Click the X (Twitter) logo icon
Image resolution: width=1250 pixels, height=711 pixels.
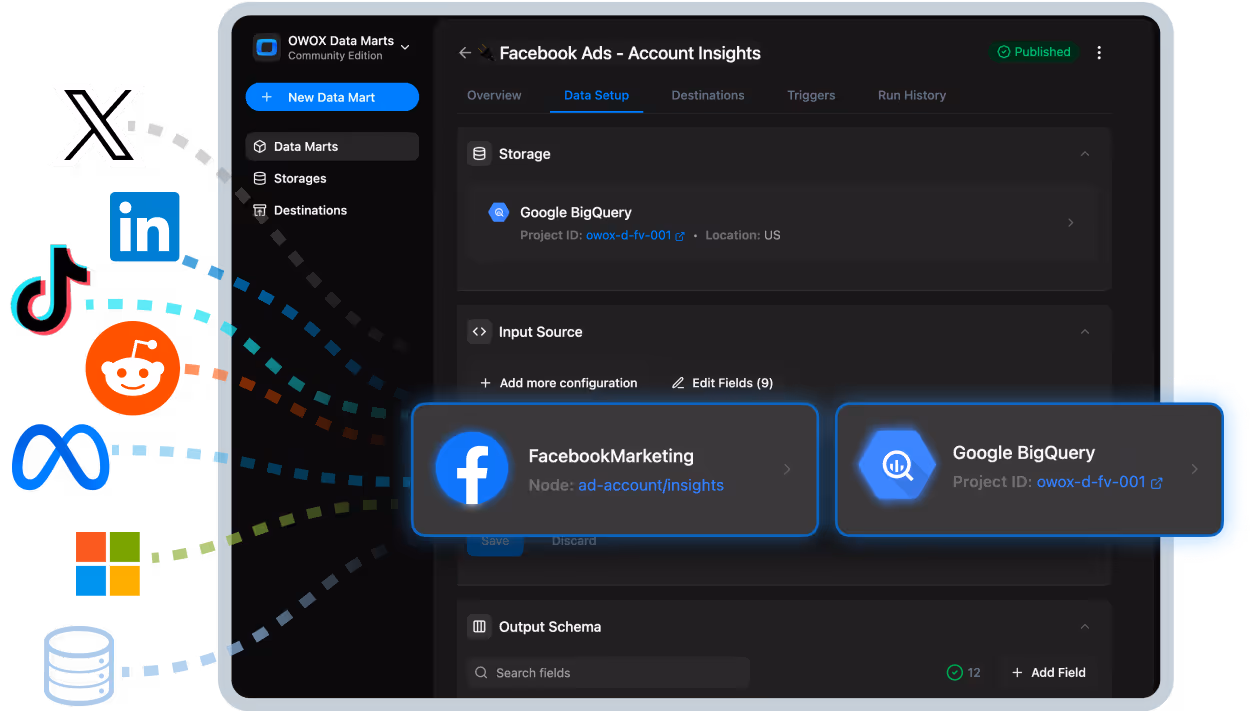[x=98, y=125]
